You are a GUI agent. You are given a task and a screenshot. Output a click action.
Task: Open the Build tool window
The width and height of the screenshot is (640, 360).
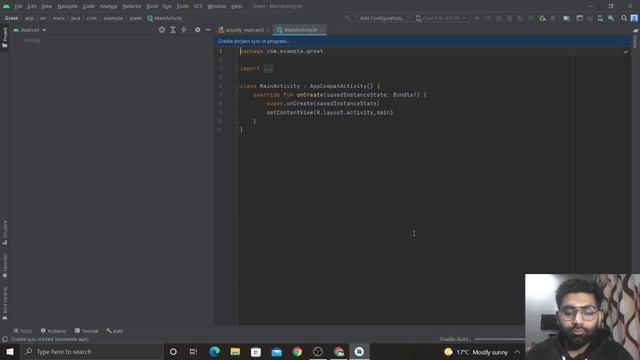115,331
